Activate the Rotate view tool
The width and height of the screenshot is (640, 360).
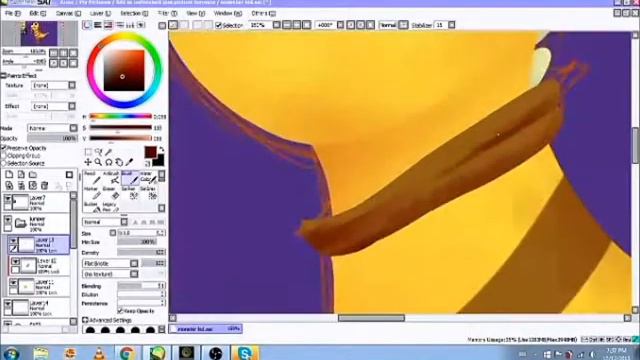(x=109, y=162)
